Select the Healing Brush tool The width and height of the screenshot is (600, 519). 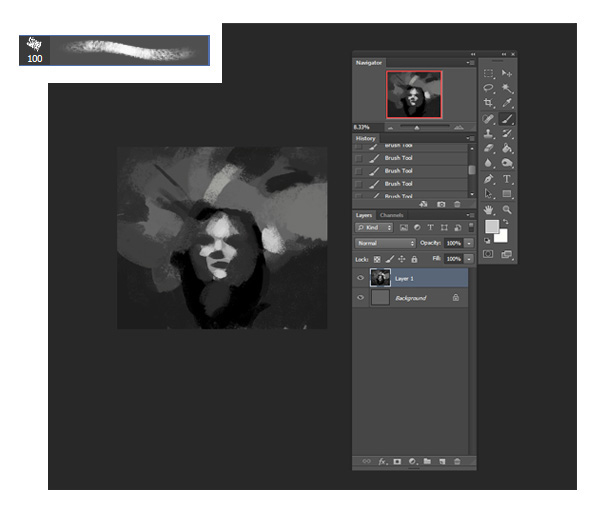pos(488,119)
